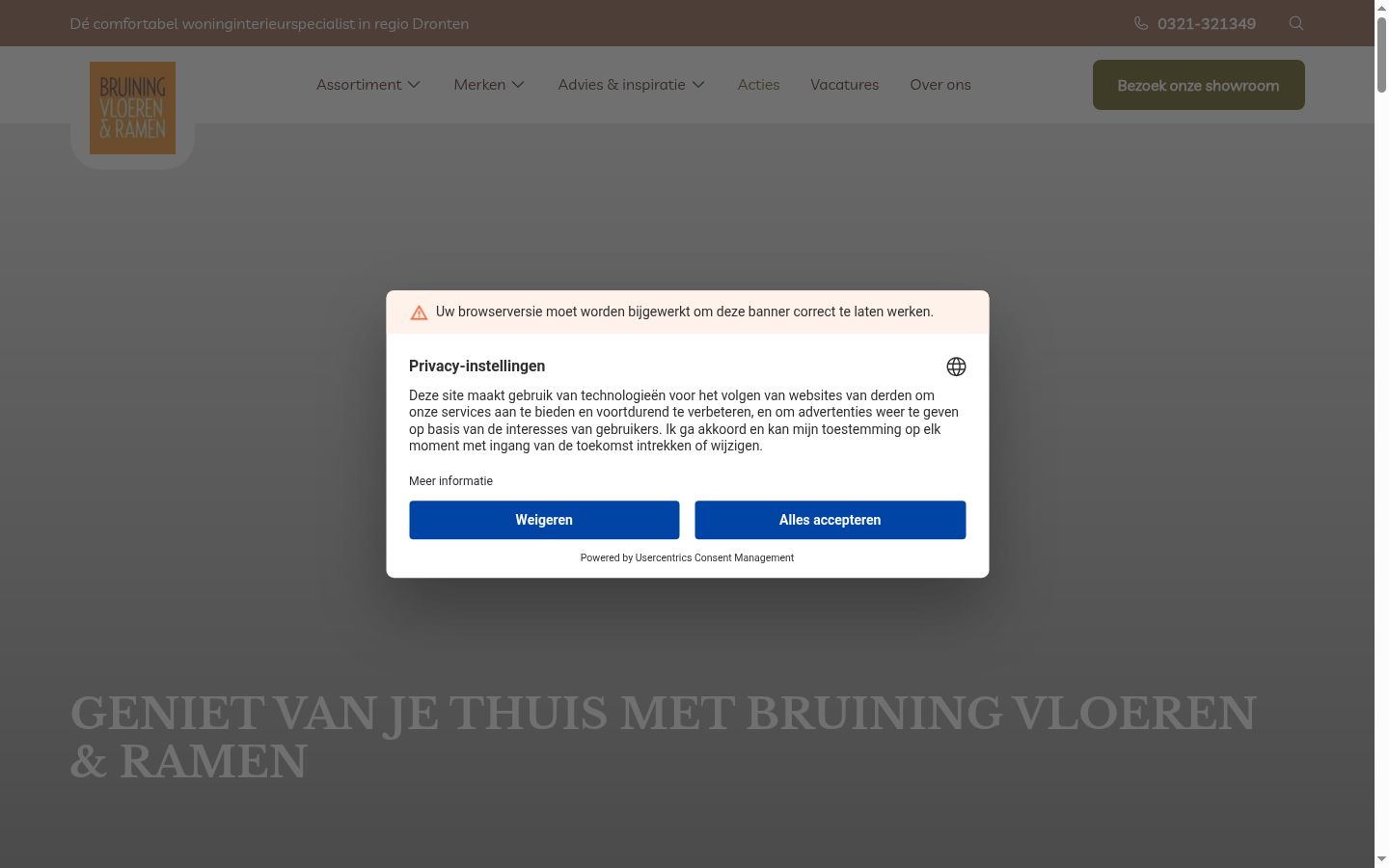Click the search magnifier icon in top bar
The image size is (1389, 868).
tap(1296, 23)
